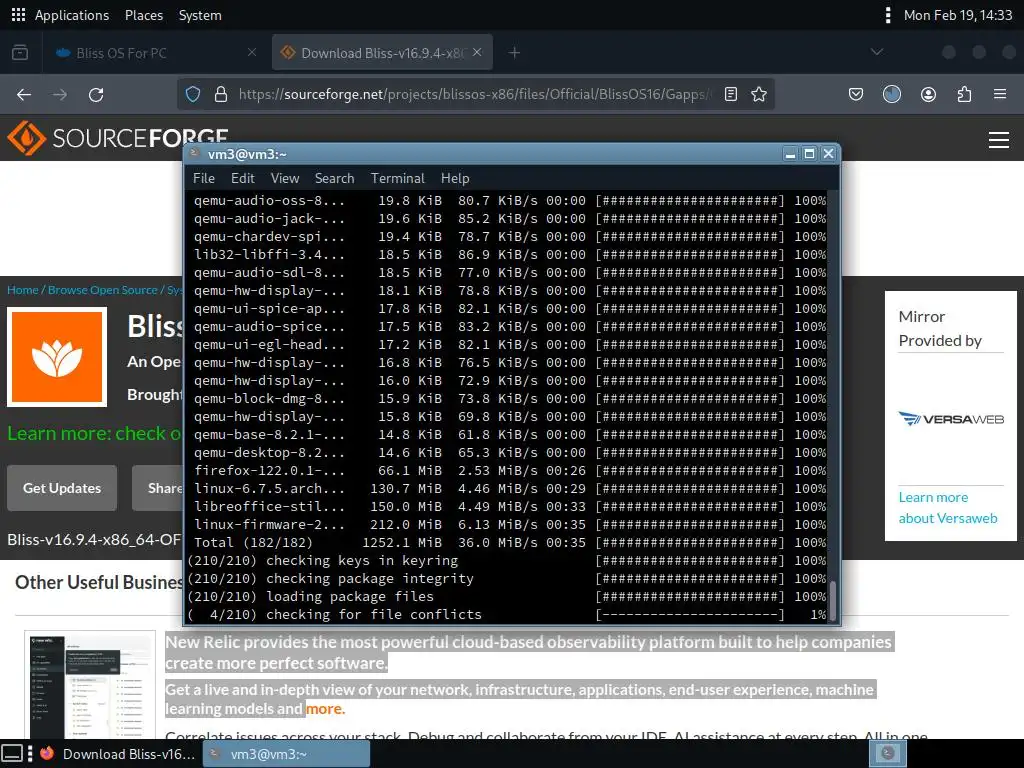Screen dimensions: 1024x768
Task: Open the terminal Edit menu
Action: coord(242,178)
